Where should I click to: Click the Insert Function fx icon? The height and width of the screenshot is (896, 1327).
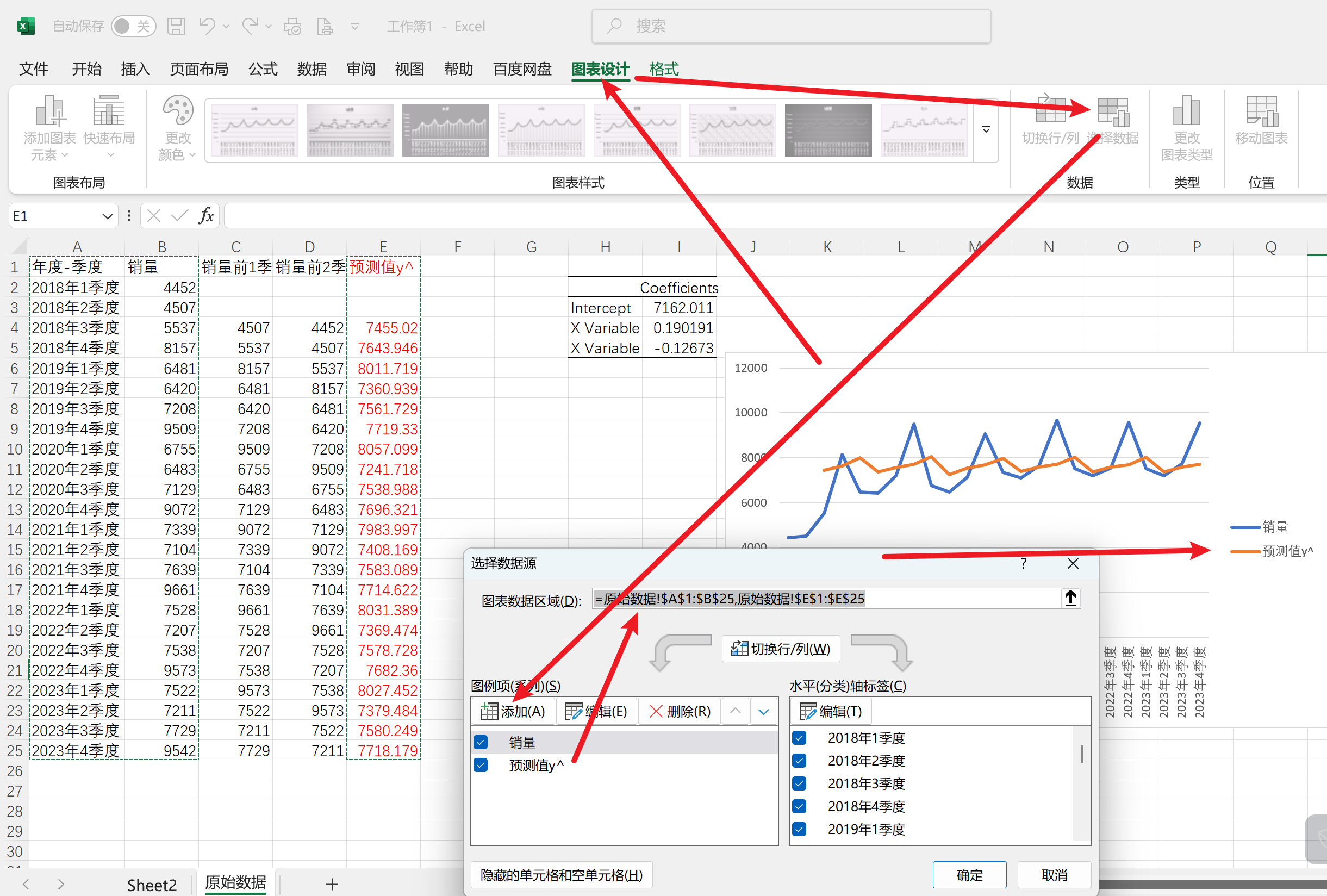205,216
